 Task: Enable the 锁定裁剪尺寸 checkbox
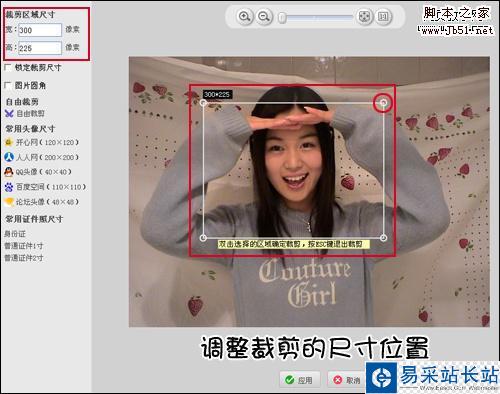8,68
